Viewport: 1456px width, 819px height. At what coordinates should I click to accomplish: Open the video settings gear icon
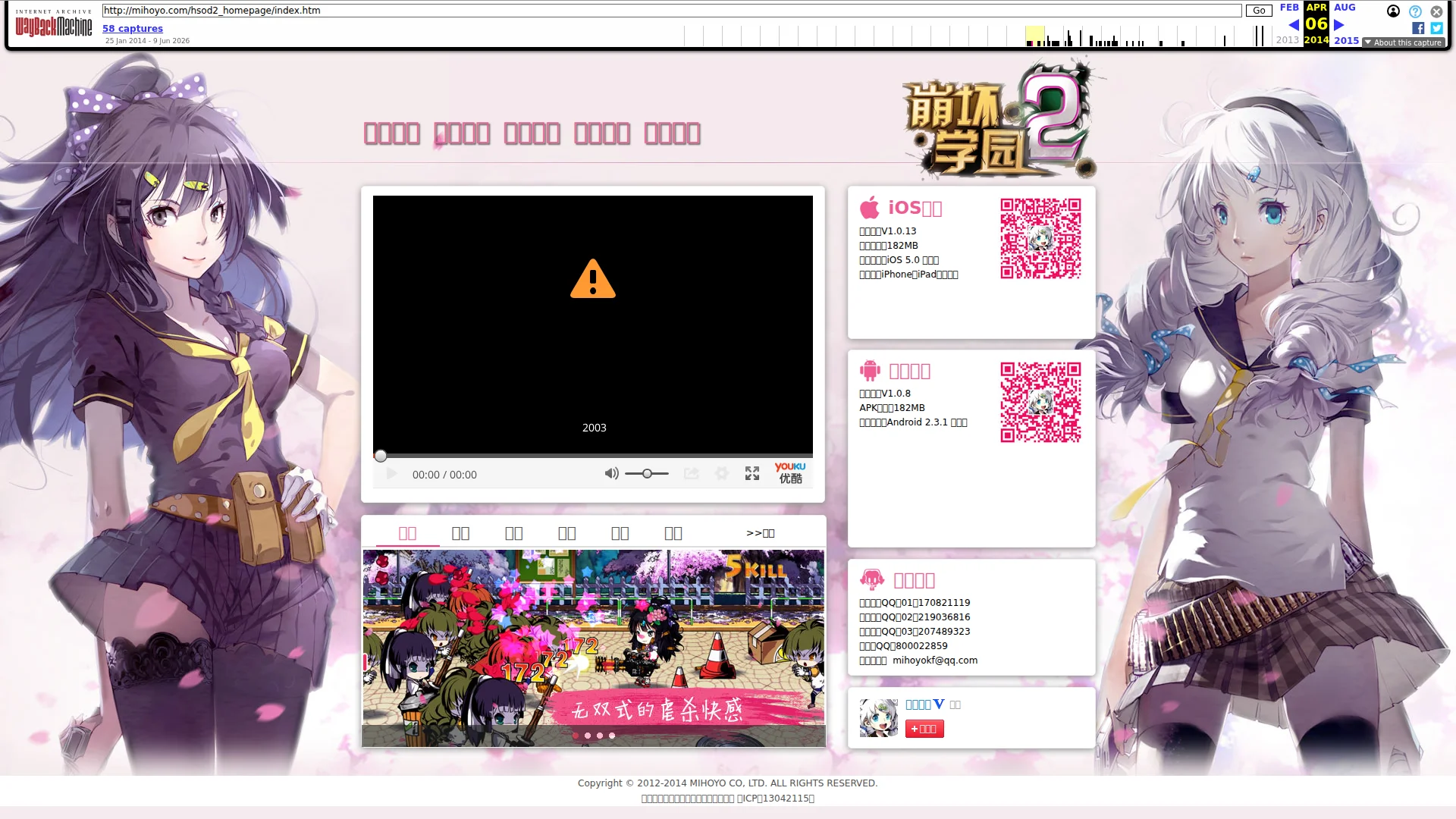(x=721, y=473)
